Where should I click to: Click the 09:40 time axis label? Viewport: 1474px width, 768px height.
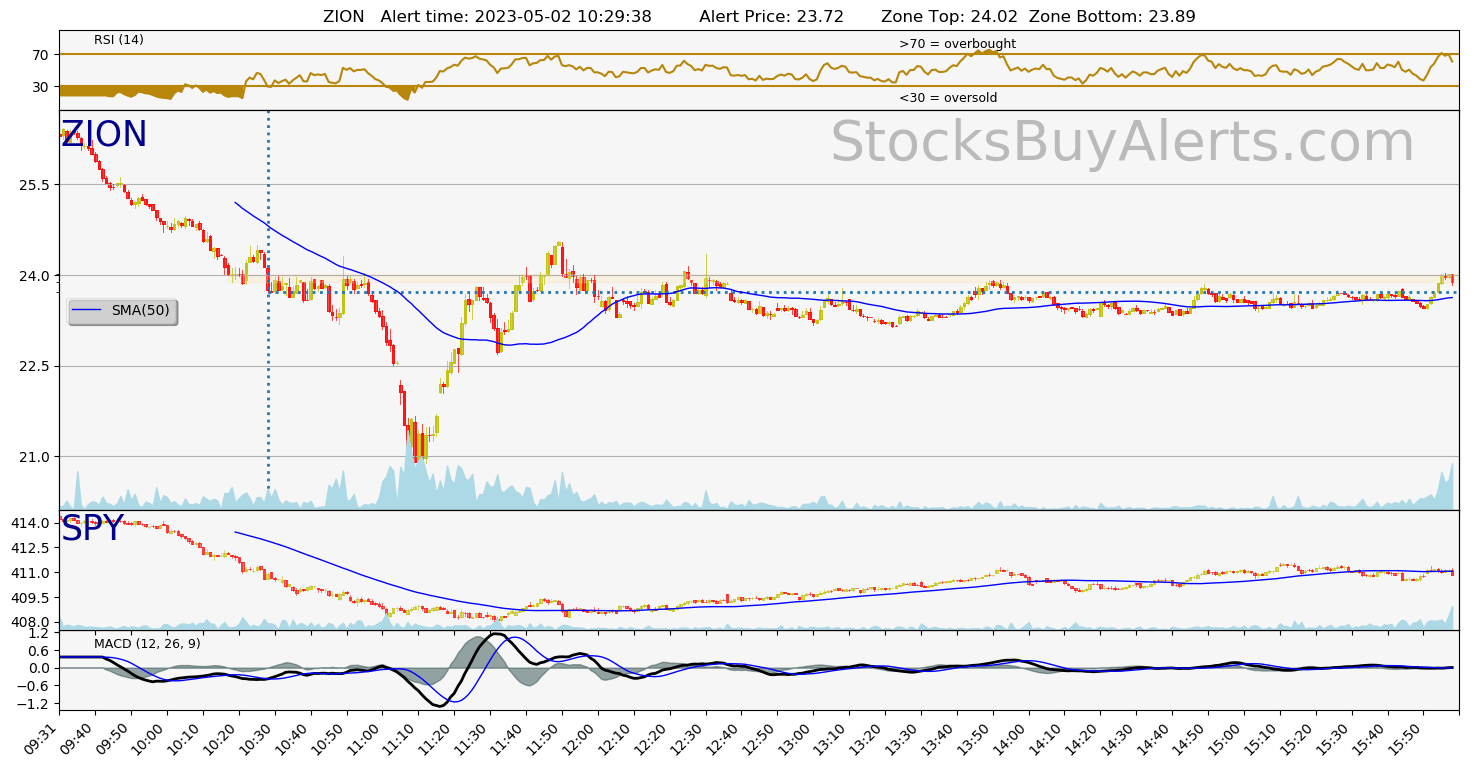pos(77,738)
